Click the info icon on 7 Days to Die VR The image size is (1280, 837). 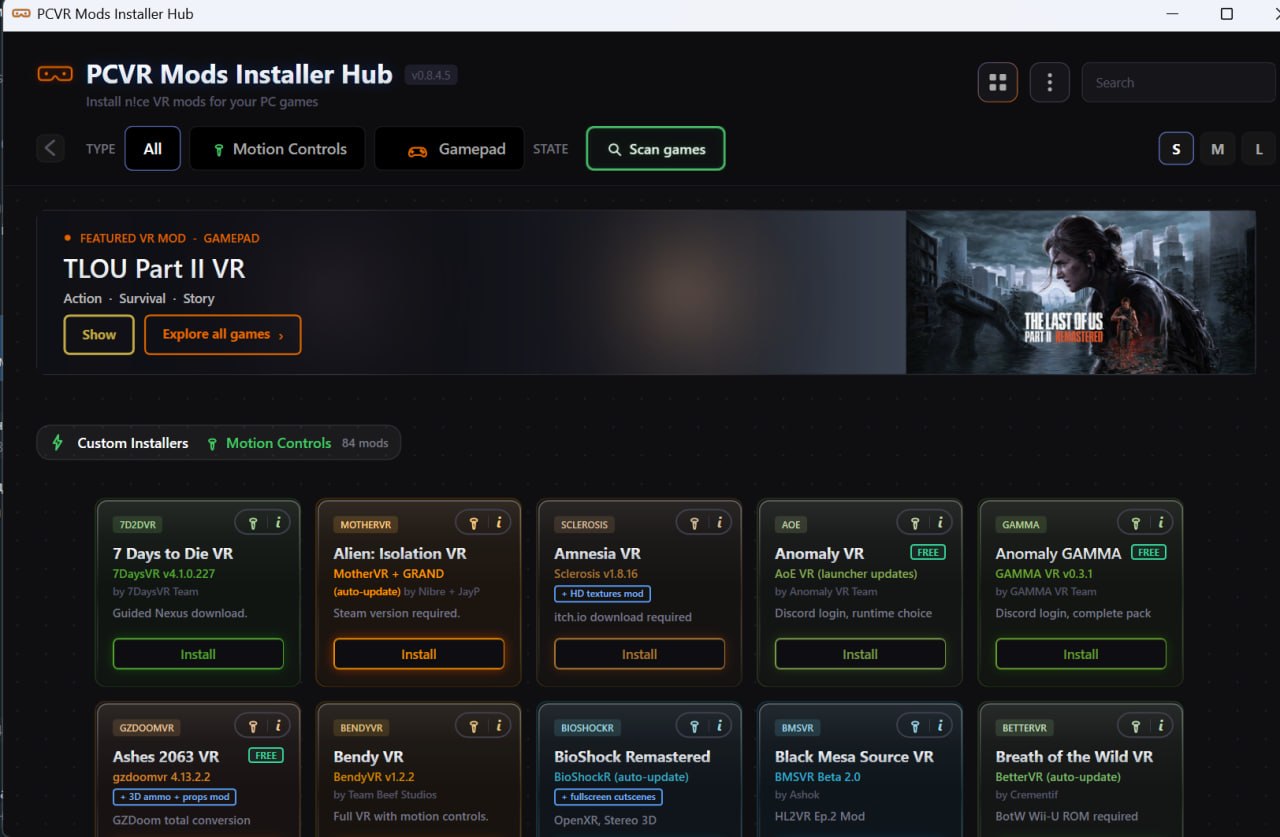[278, 522]
